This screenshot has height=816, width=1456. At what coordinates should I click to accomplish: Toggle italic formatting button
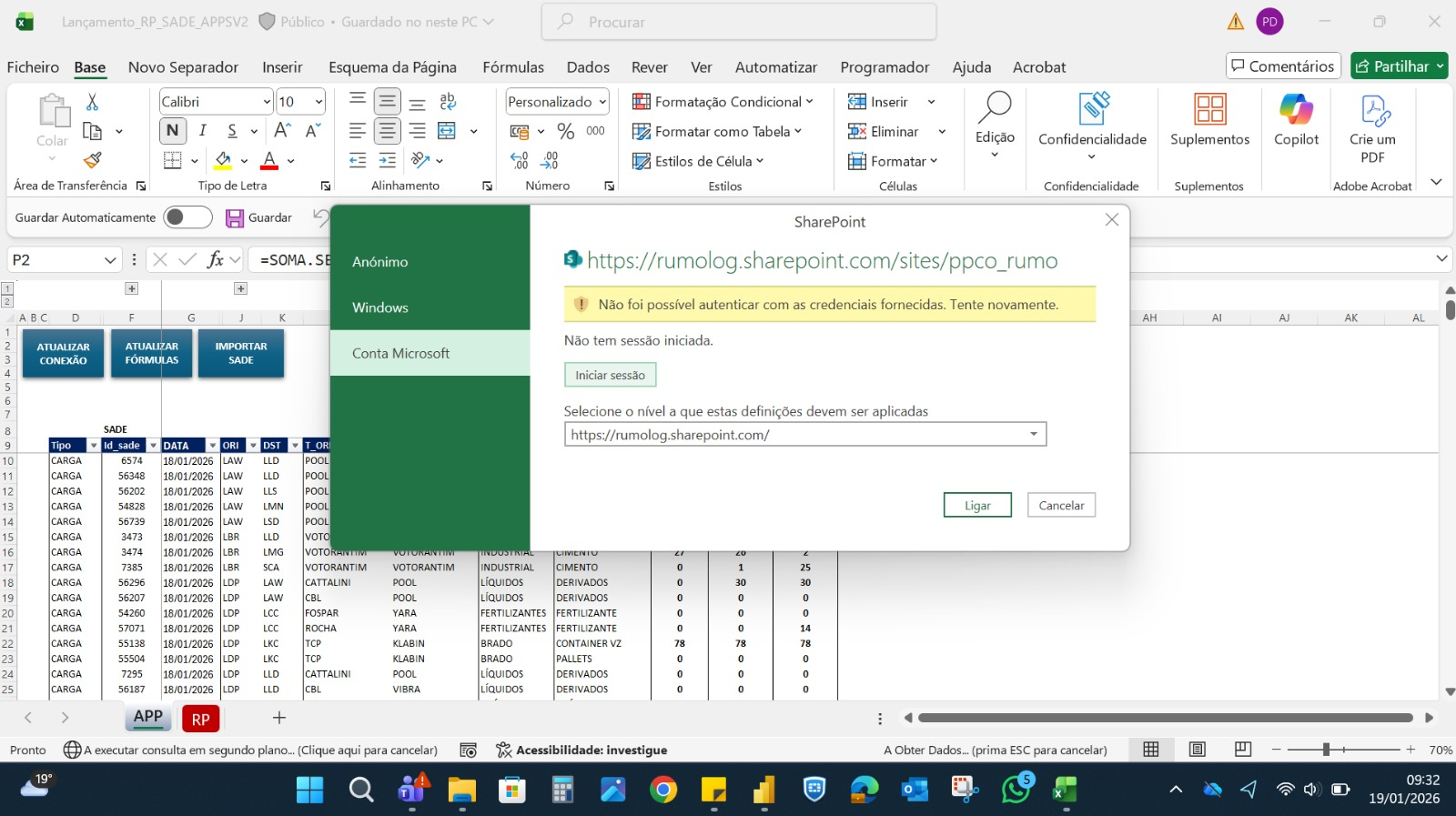(202, 131)
